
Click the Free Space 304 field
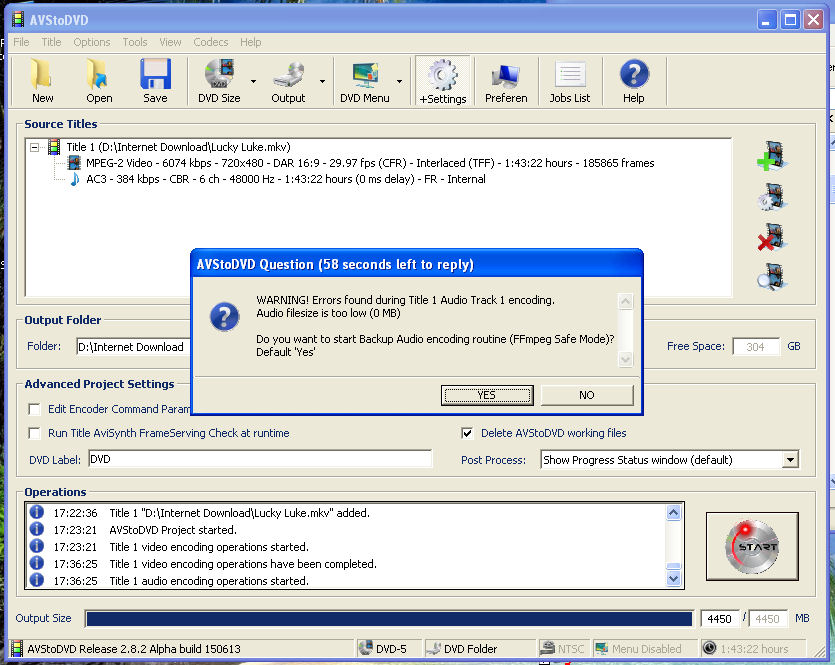[756, 347]
